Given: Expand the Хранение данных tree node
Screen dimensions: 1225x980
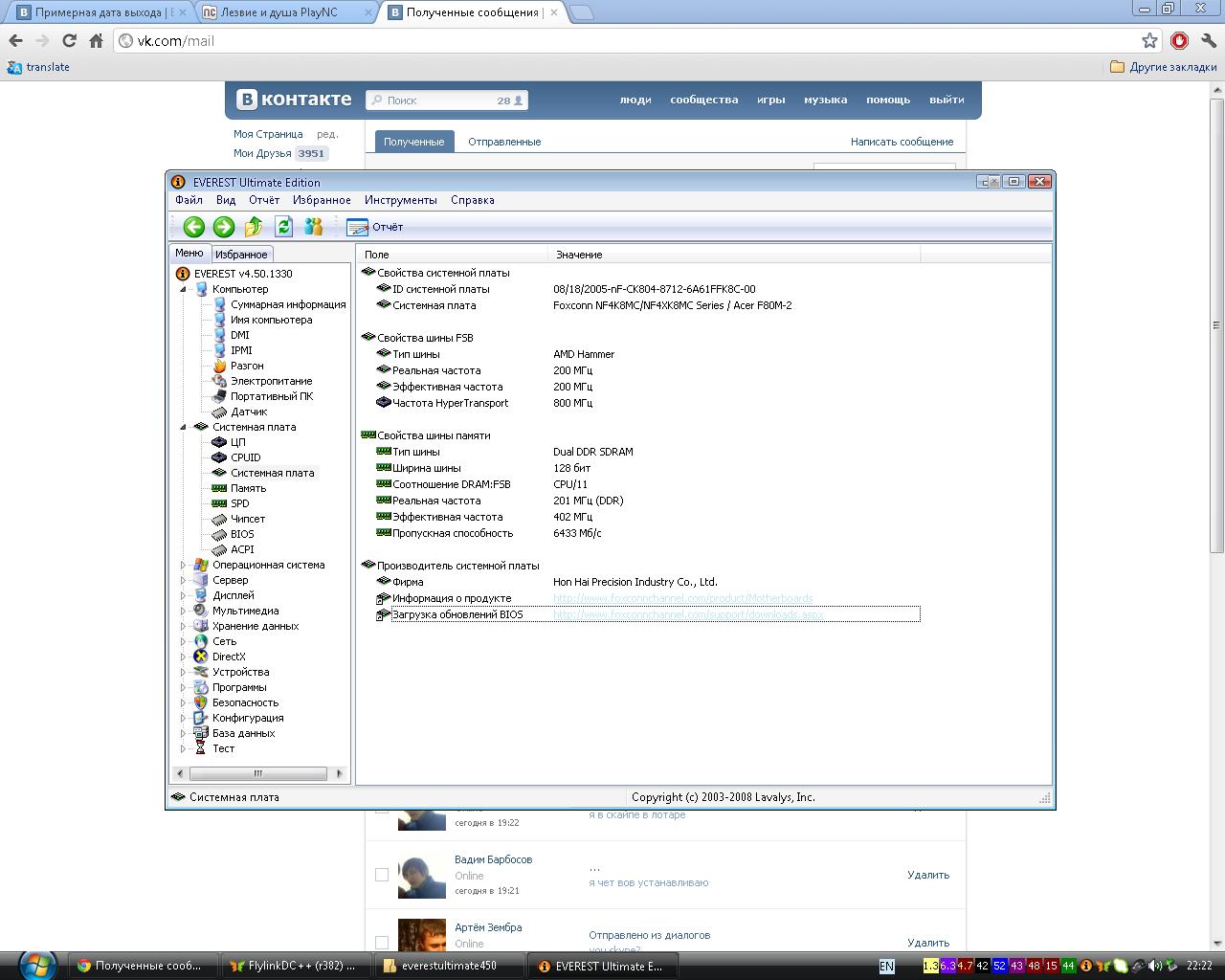Looking at the screenshot, I should 183,626.
